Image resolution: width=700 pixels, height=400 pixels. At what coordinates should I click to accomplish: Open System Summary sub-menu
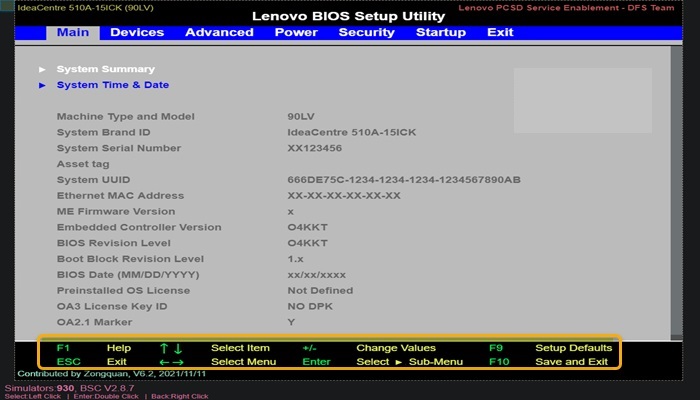(105, 69)
